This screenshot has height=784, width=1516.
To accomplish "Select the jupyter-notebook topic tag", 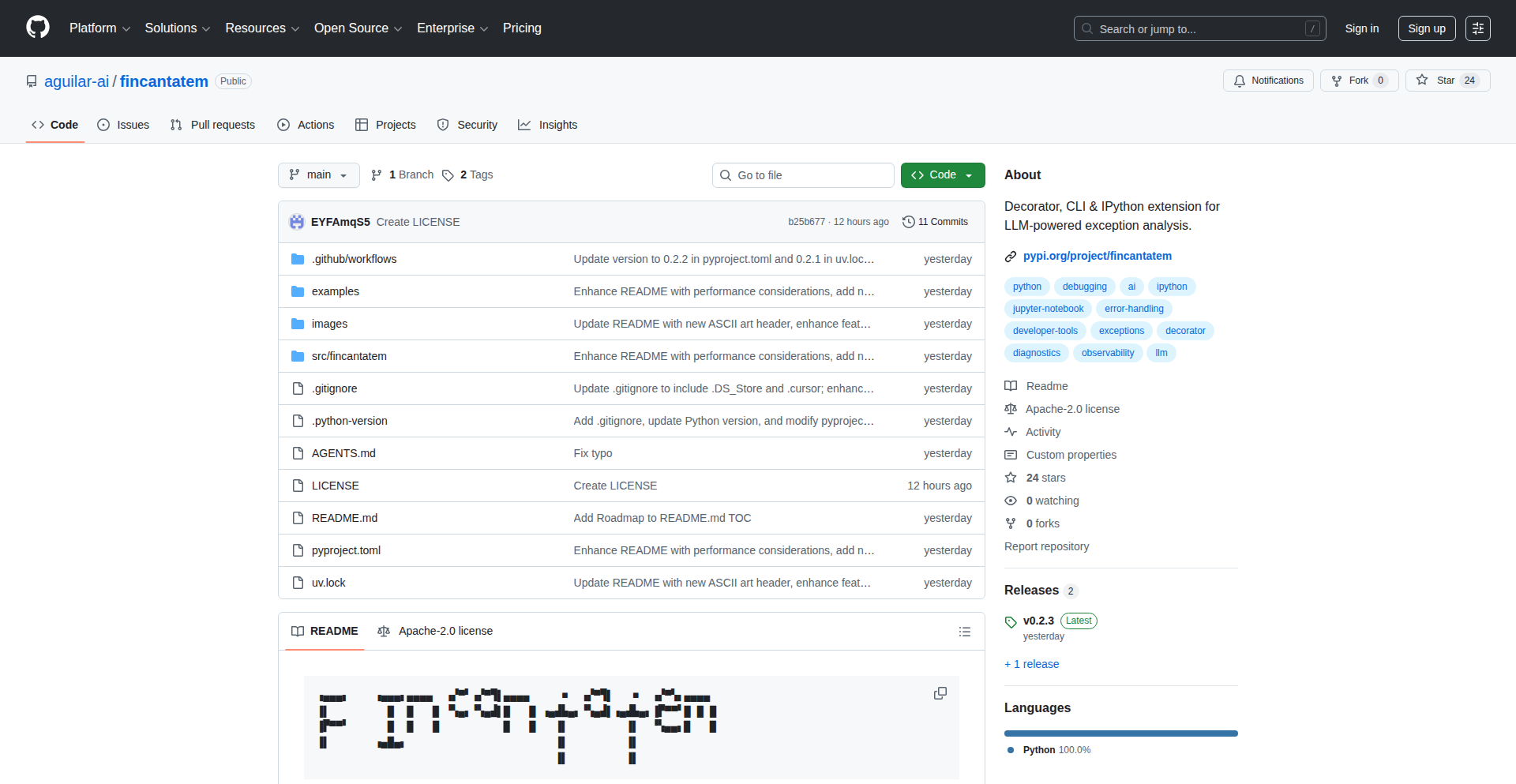I will 1049,309.
